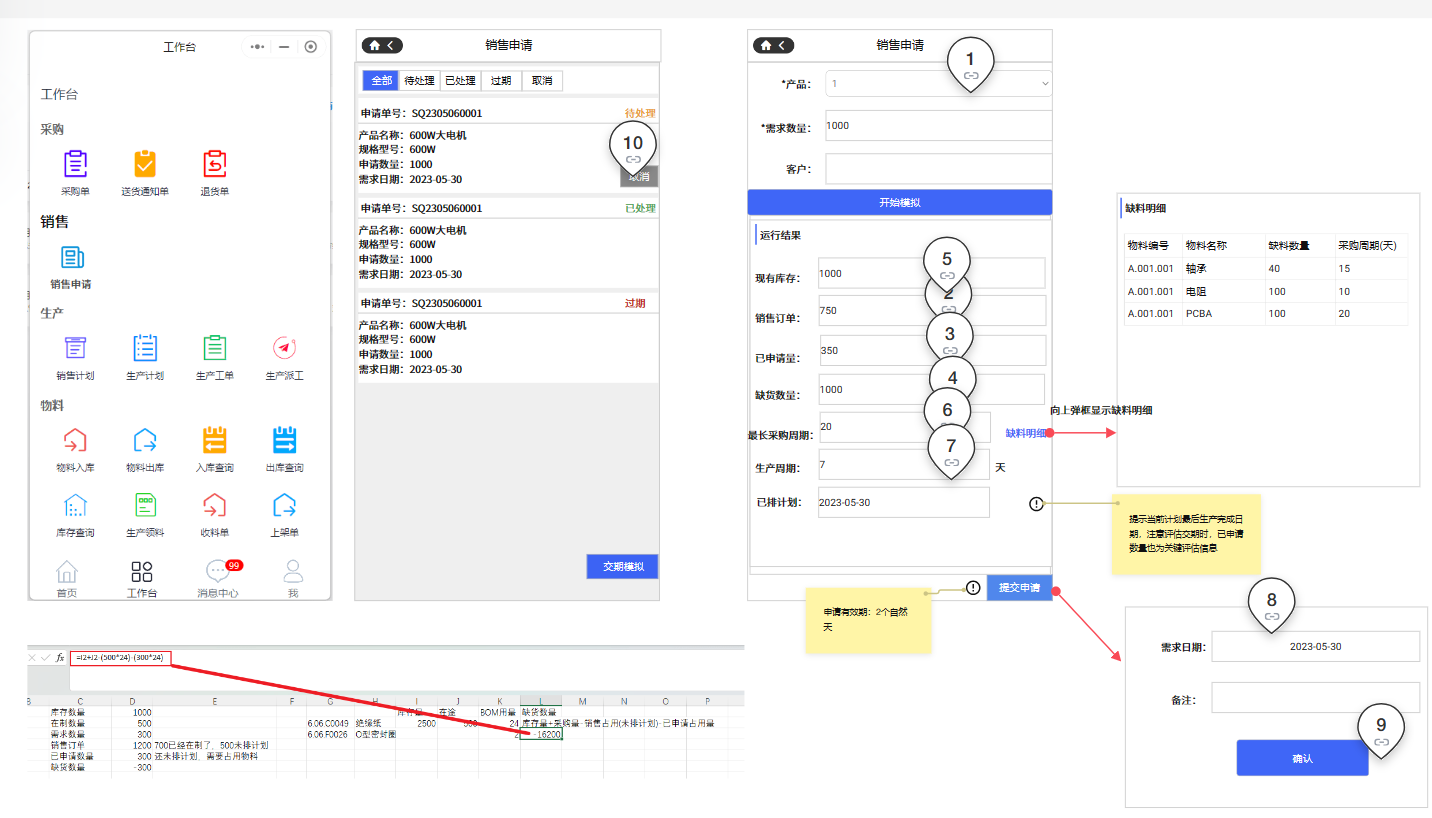Open the 生产领料 material picking icon
Image resolution: width=1432 pixels, height=818 pixels.
coord(145,505)
